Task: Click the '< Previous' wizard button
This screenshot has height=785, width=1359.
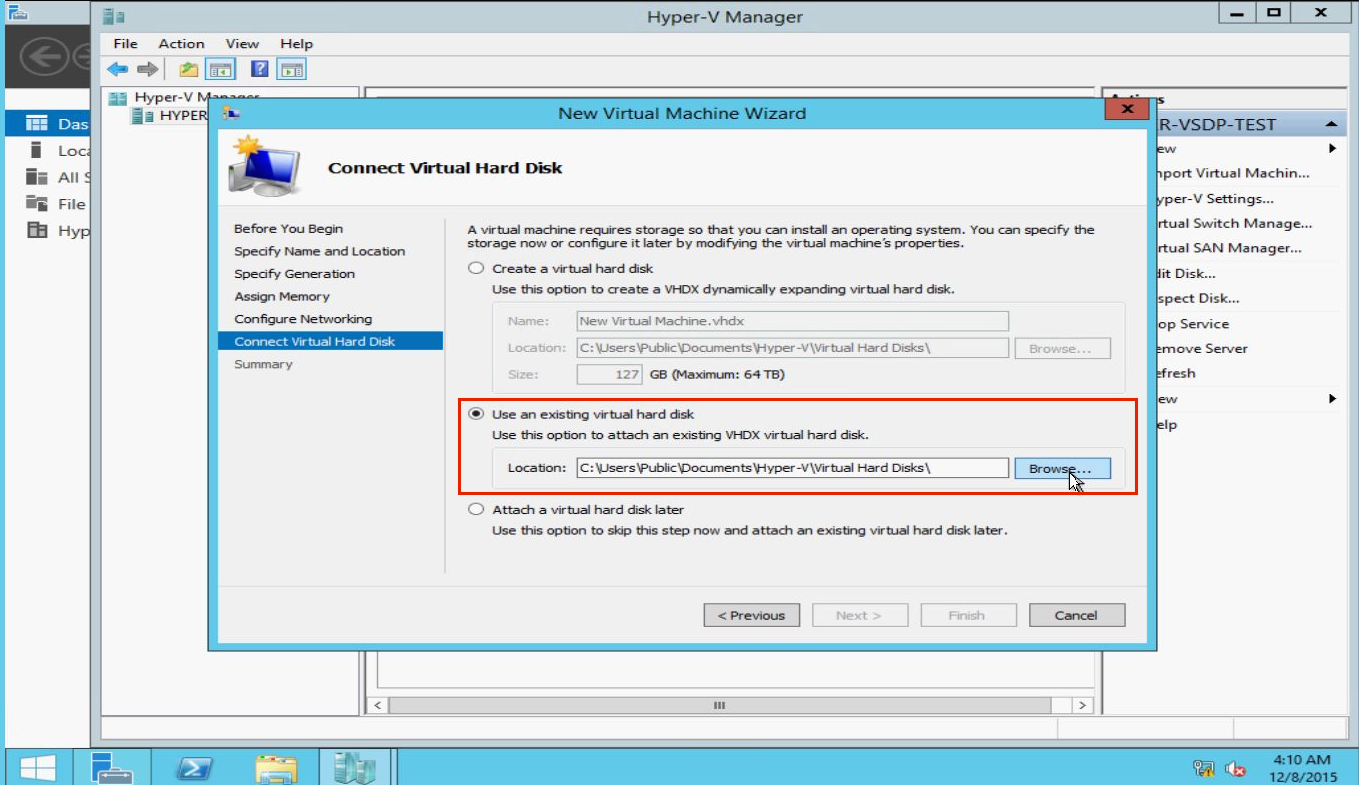Action: click(x=751, y=615)
